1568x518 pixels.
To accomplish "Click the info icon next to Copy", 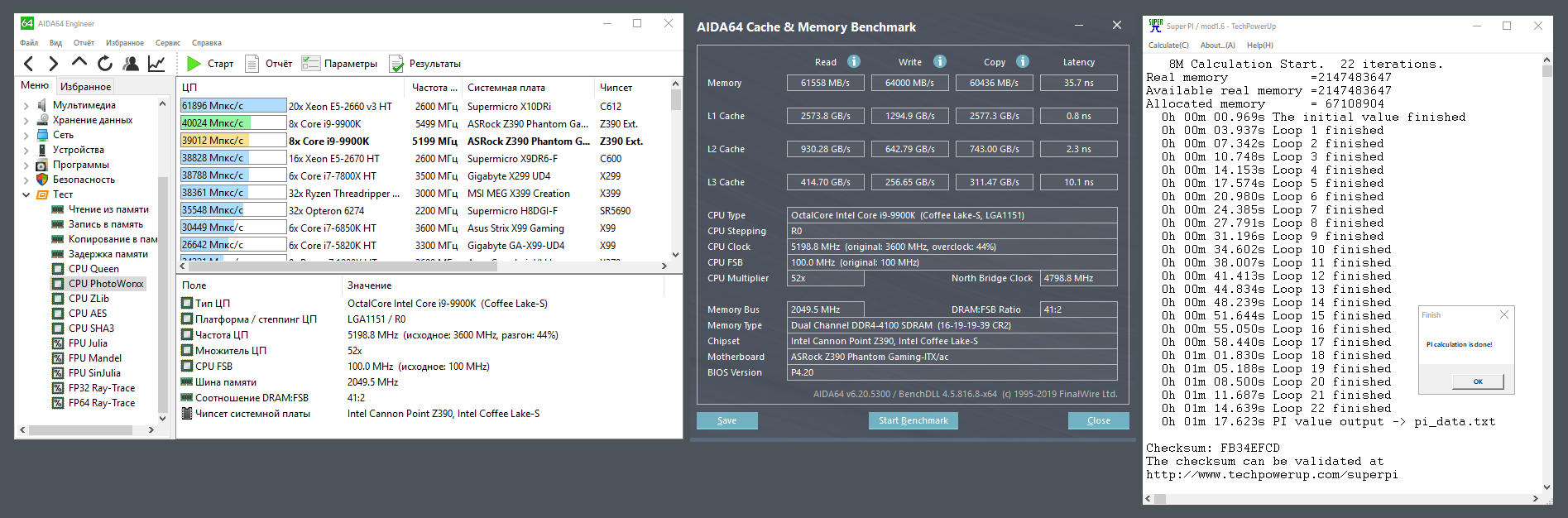I will pos(1023,61).
